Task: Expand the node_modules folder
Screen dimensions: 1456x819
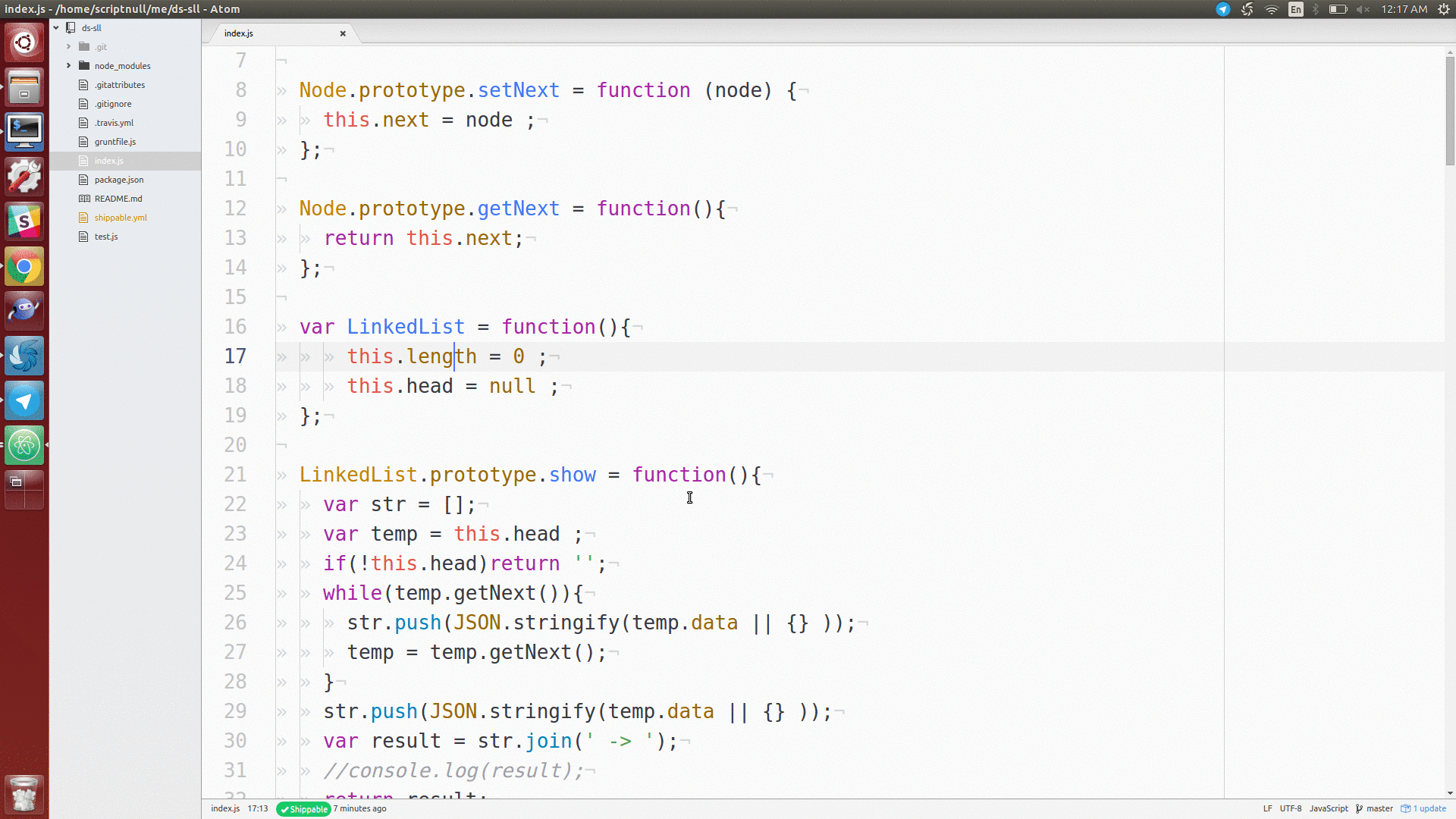Action: pyautogui.click(x=68, y=65)
